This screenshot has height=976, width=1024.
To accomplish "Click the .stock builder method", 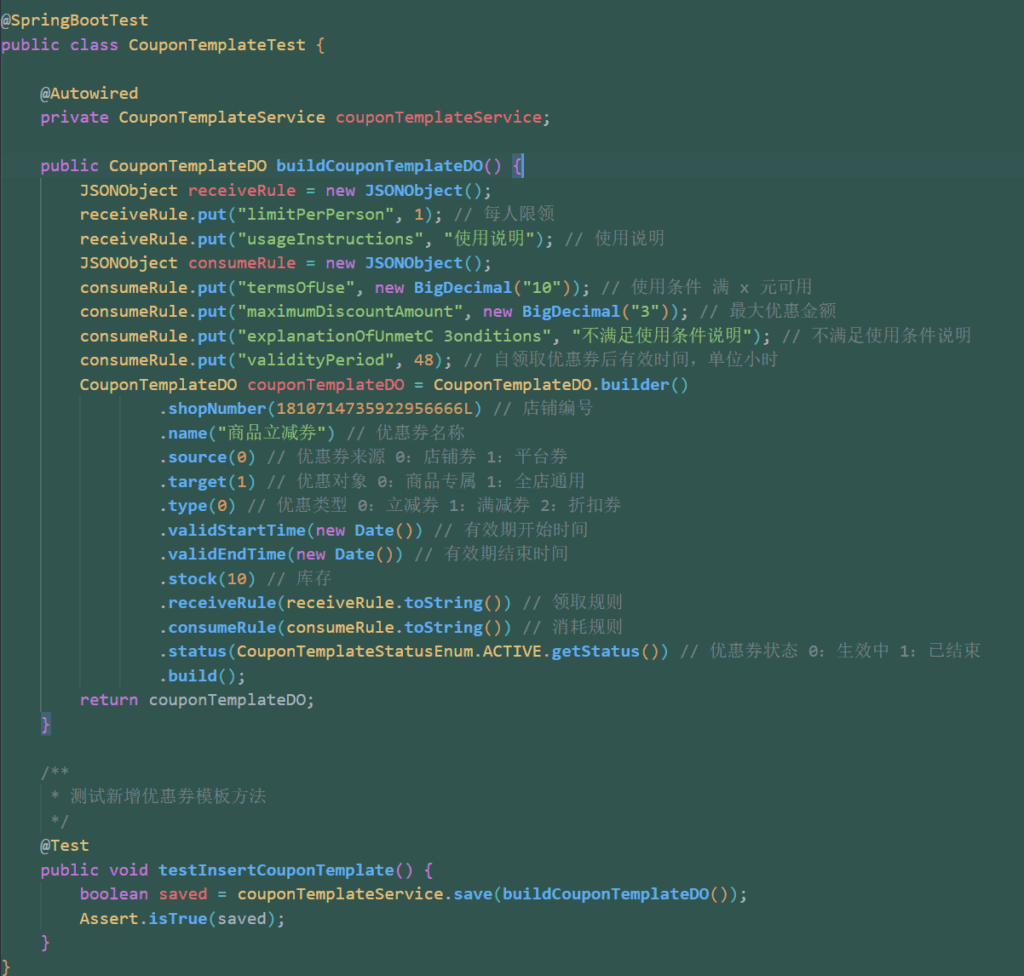I will click(189, 579).
